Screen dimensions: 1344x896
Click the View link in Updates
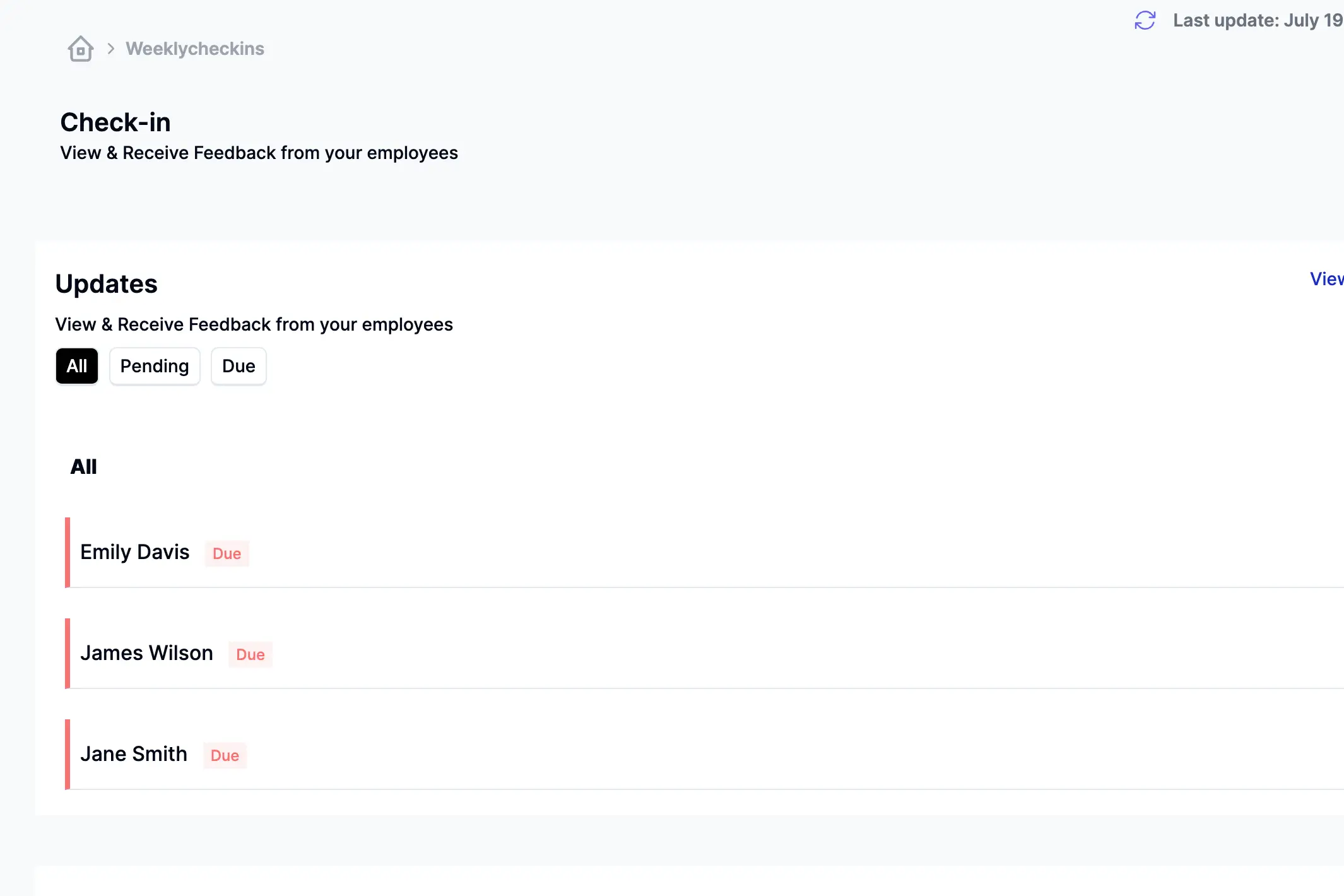[1326, 279]
